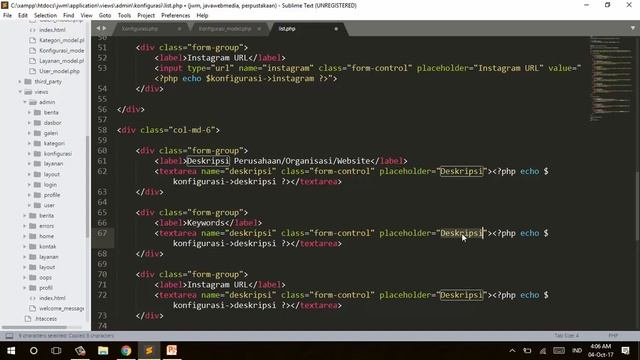This screenshot has width=640, height=360.
Task: Open File Explorer from taskbar
Action: coord(103,351)
